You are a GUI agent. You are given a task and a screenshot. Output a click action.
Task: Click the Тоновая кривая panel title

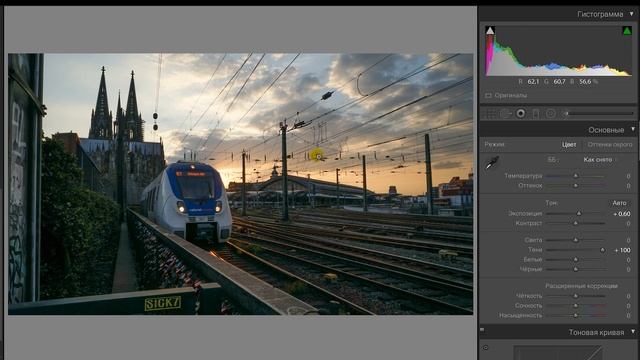596,332
